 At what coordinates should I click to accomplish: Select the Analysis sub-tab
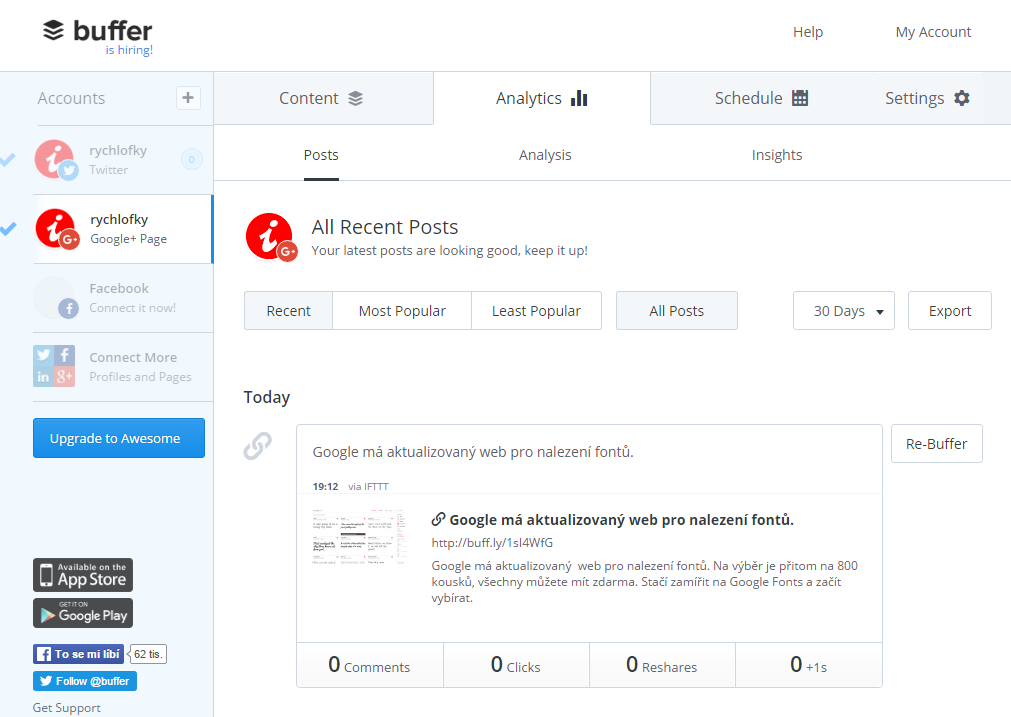545,155
